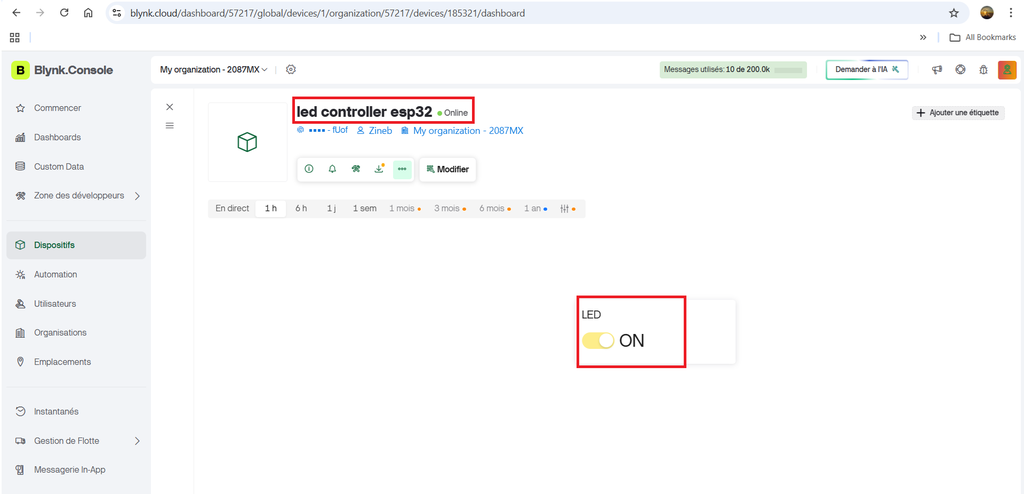Open the Dashboards chart icon
Image resolution: width=1024 pixels, height=494 pixels.
pos(20,137)
